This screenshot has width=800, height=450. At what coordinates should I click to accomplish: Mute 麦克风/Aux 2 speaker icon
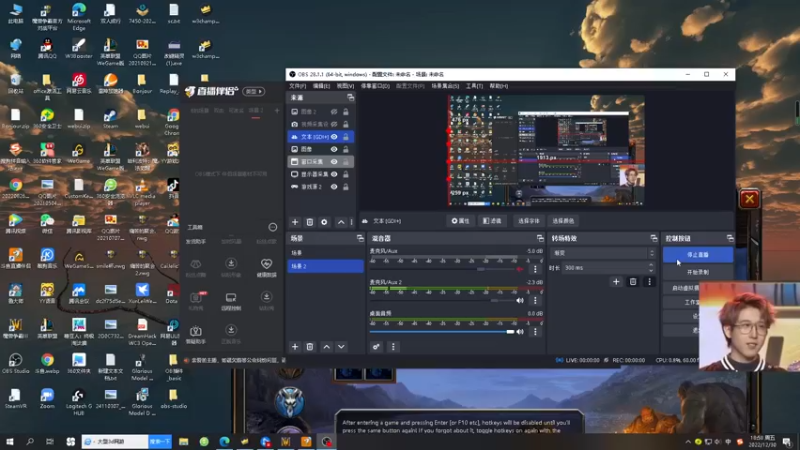click(520, 301)
